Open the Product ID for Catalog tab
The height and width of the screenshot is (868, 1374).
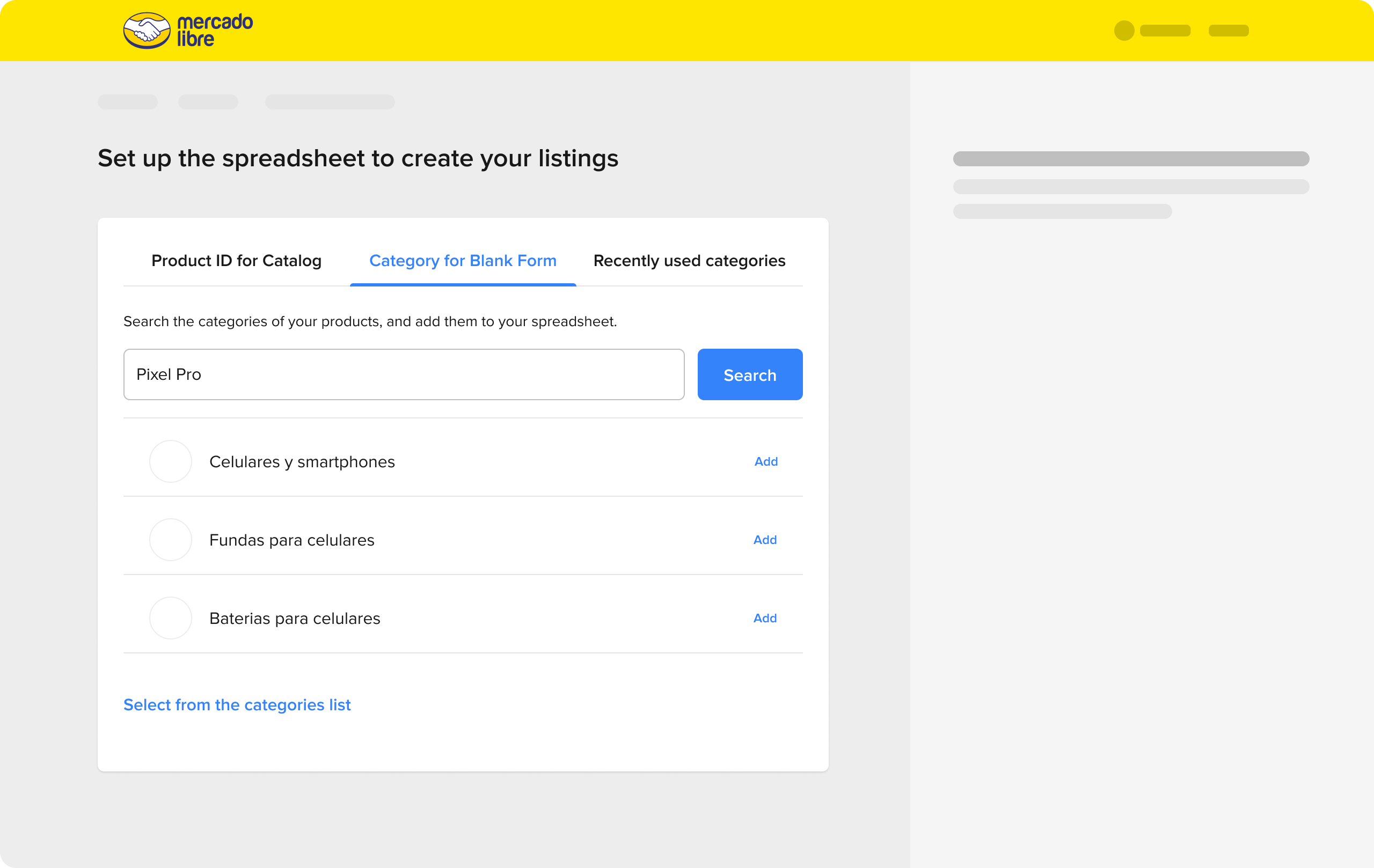click(x=236, y=261)
